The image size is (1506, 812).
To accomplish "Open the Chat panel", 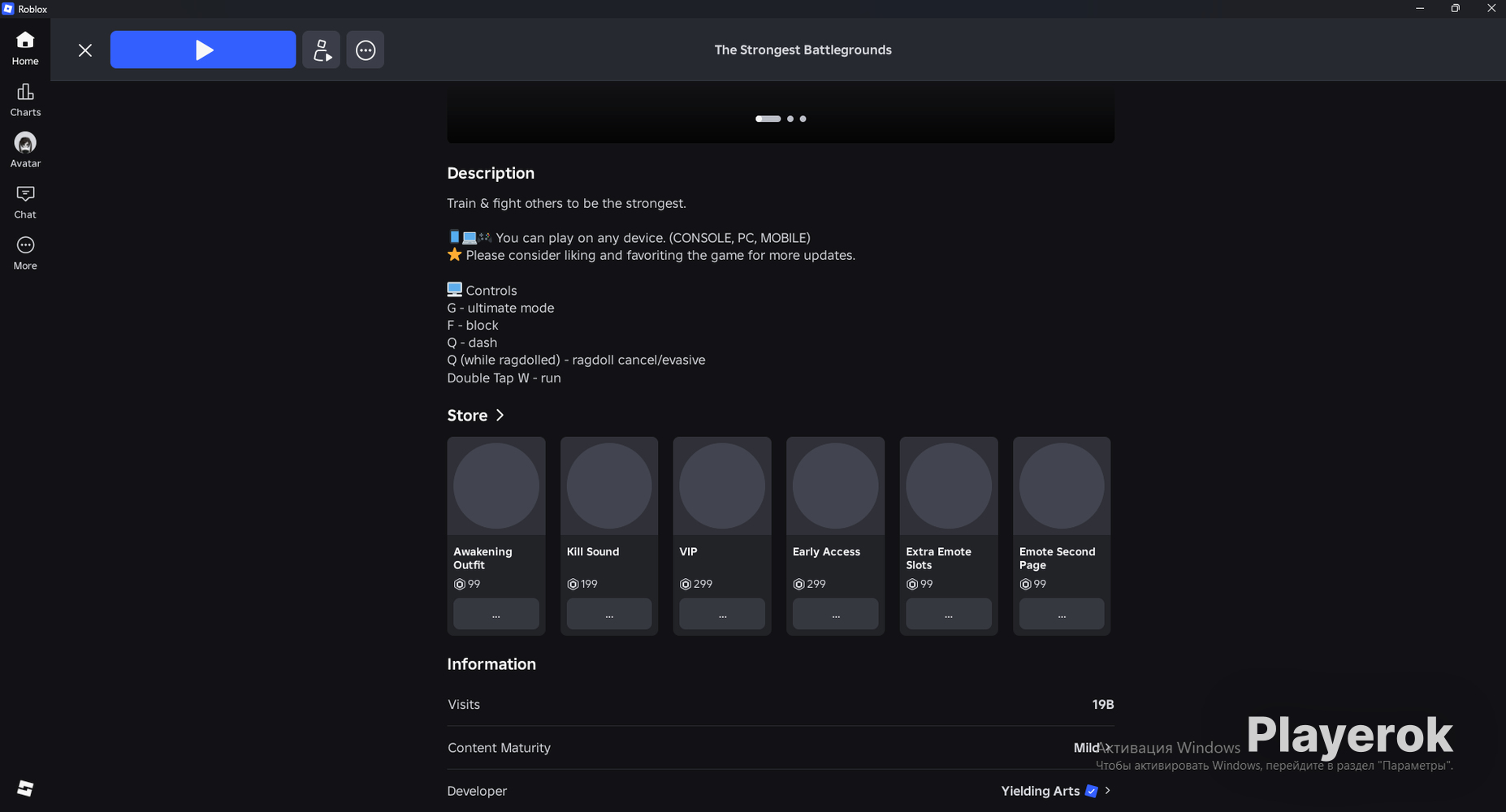I will pos(25,202).
